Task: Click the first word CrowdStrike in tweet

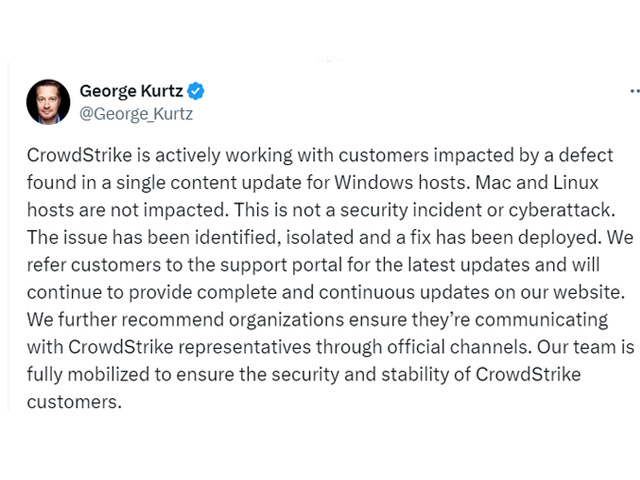Action: coord(80,155)
